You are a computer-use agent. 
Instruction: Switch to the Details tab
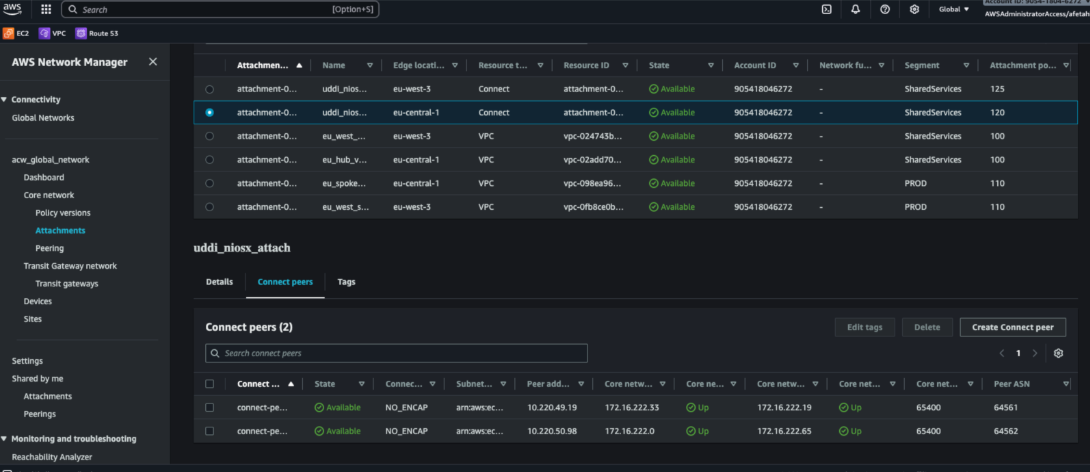(219, 282)
